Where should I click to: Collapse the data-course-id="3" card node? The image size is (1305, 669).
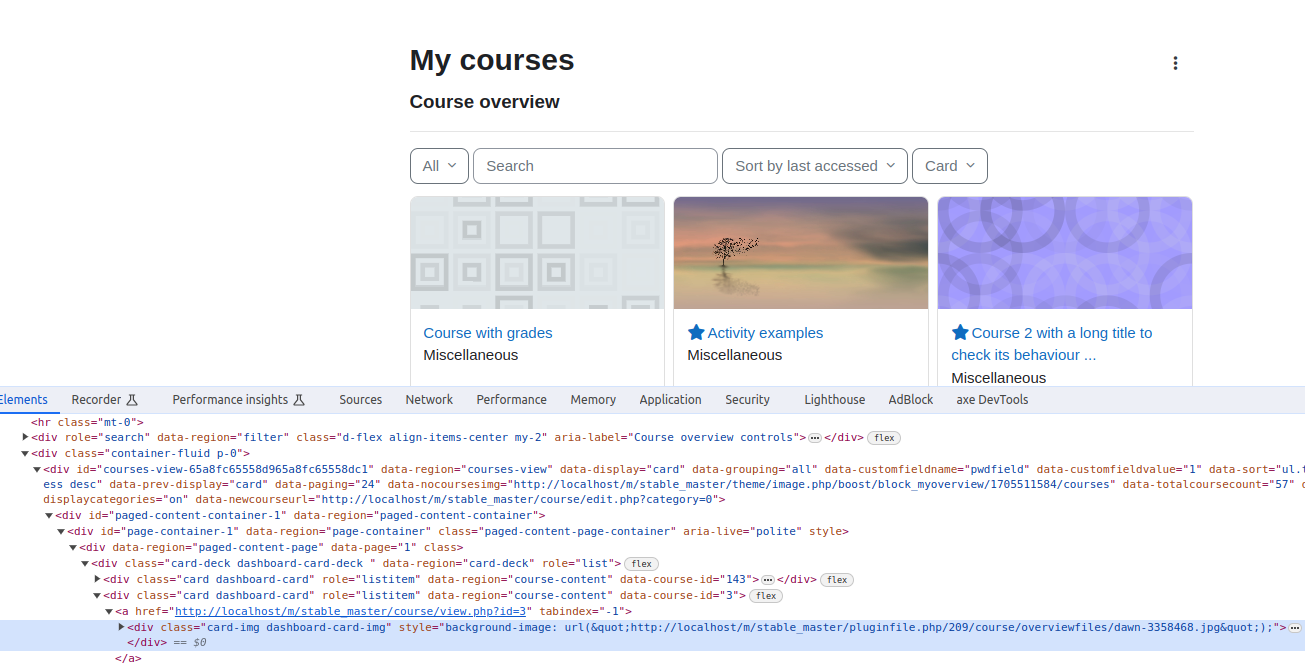click(97, 595)
